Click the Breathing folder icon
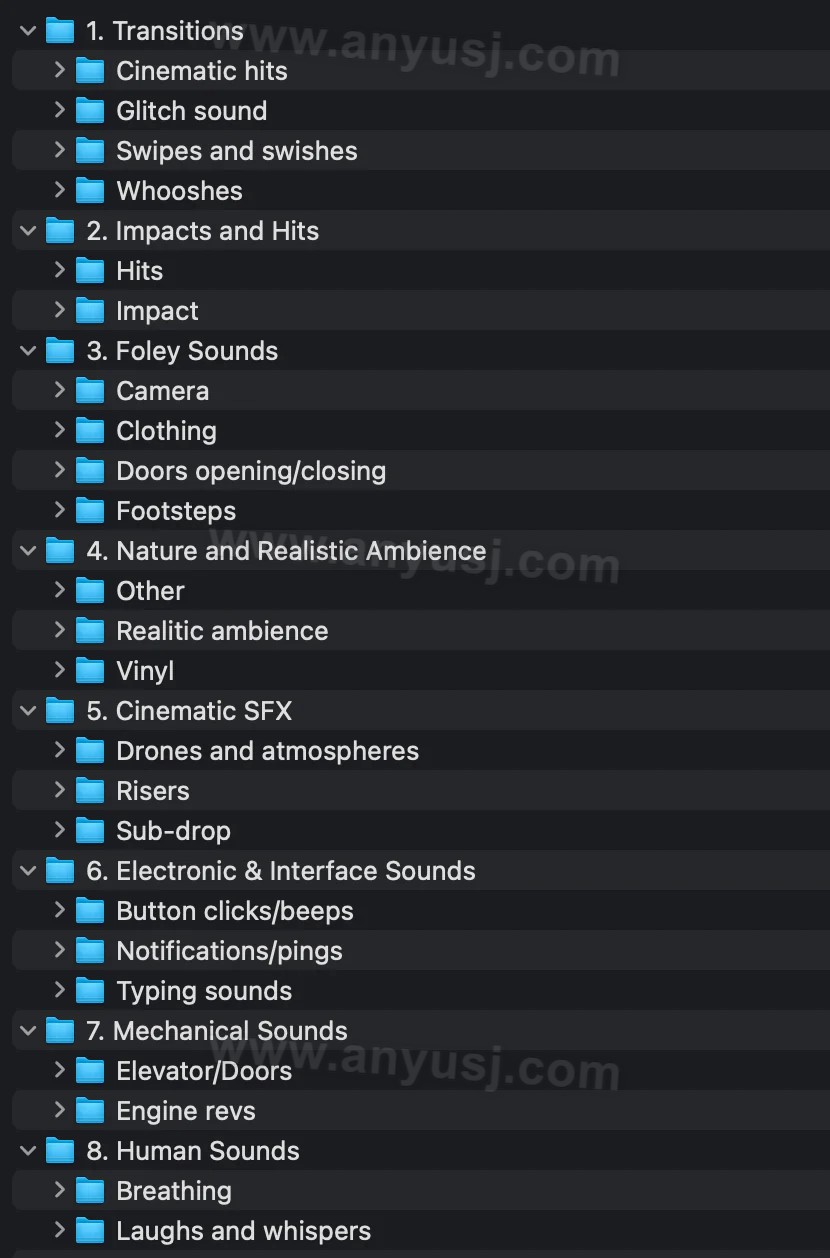 tap(90, 1191)
